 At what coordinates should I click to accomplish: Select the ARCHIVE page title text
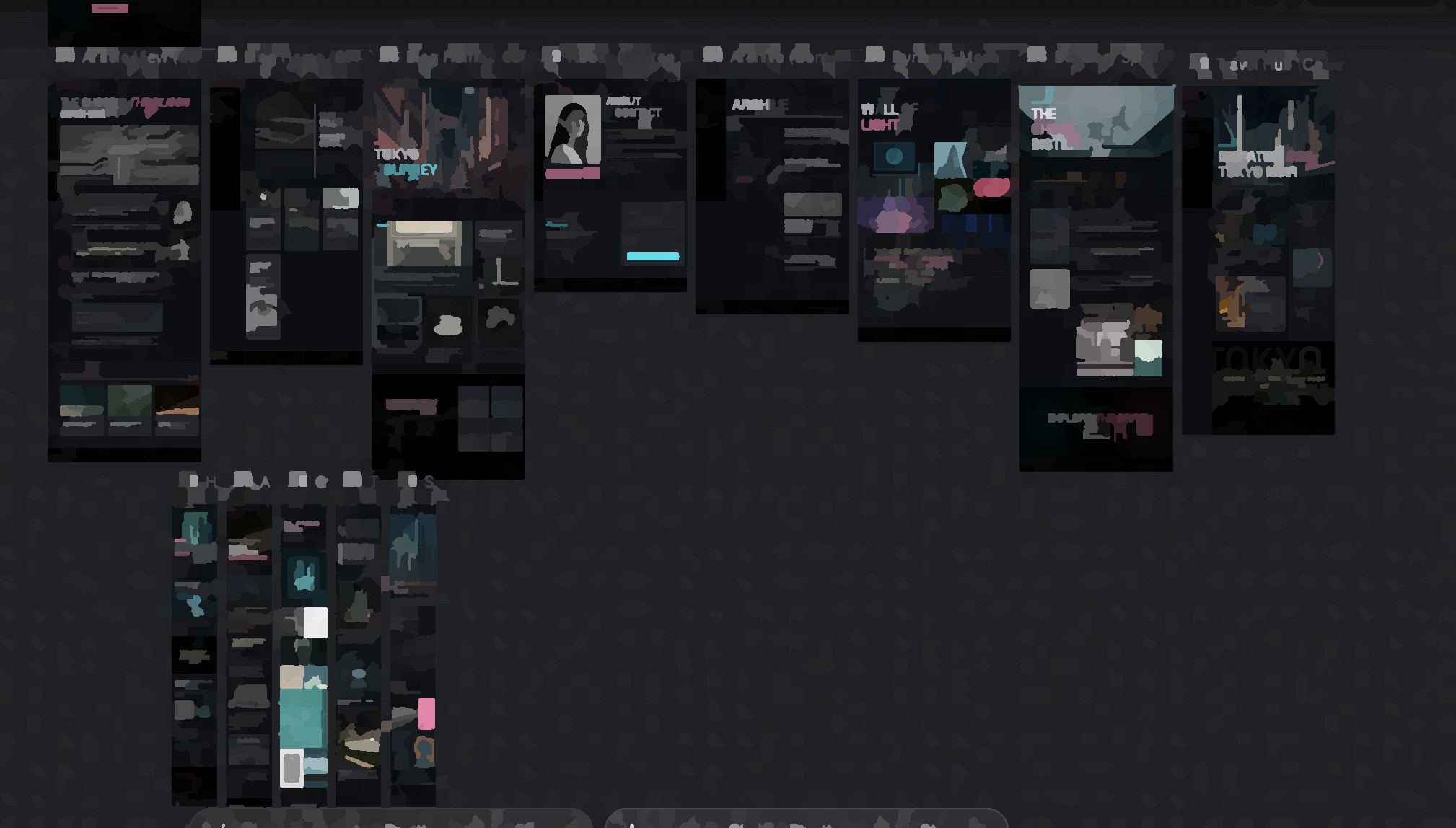pos(760,105)
